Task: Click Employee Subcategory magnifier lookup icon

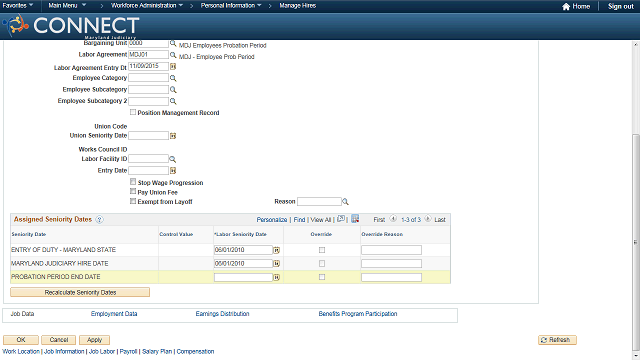Action: [173, 89]
